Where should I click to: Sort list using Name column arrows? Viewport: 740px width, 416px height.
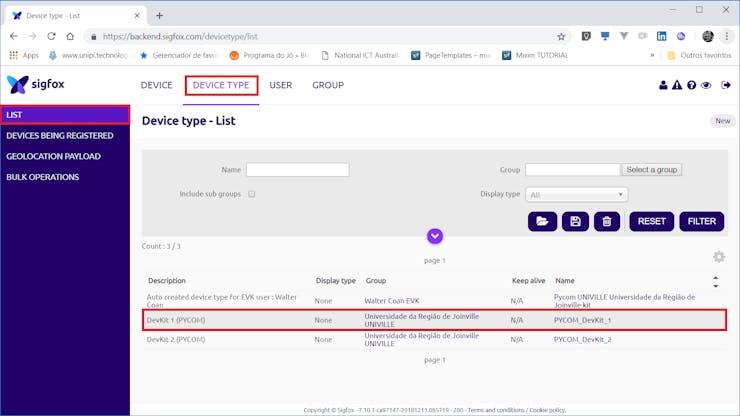pos(715,282)
